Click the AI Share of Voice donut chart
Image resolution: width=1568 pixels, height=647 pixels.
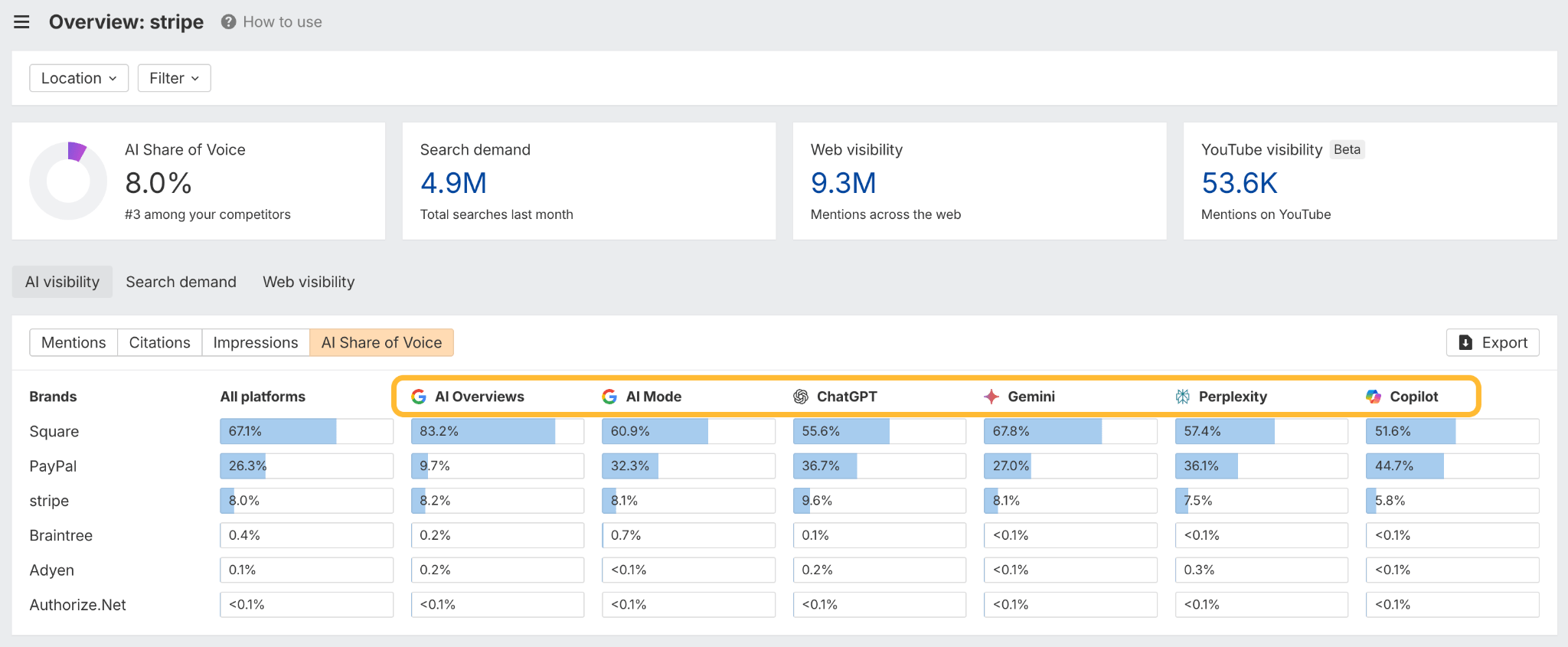(68, 181)
